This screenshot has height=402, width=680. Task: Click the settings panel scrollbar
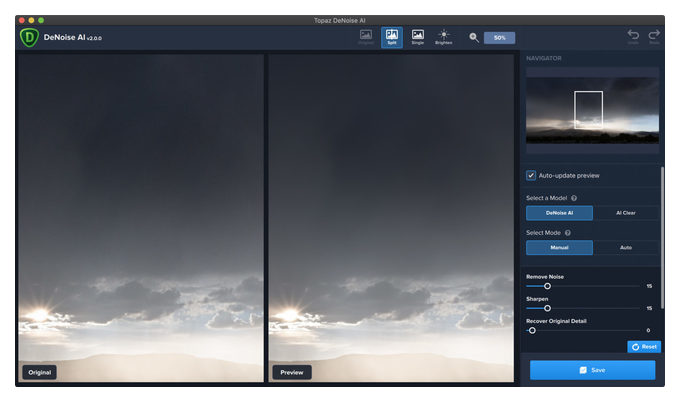pyautogui.click(x=662, y=238)
